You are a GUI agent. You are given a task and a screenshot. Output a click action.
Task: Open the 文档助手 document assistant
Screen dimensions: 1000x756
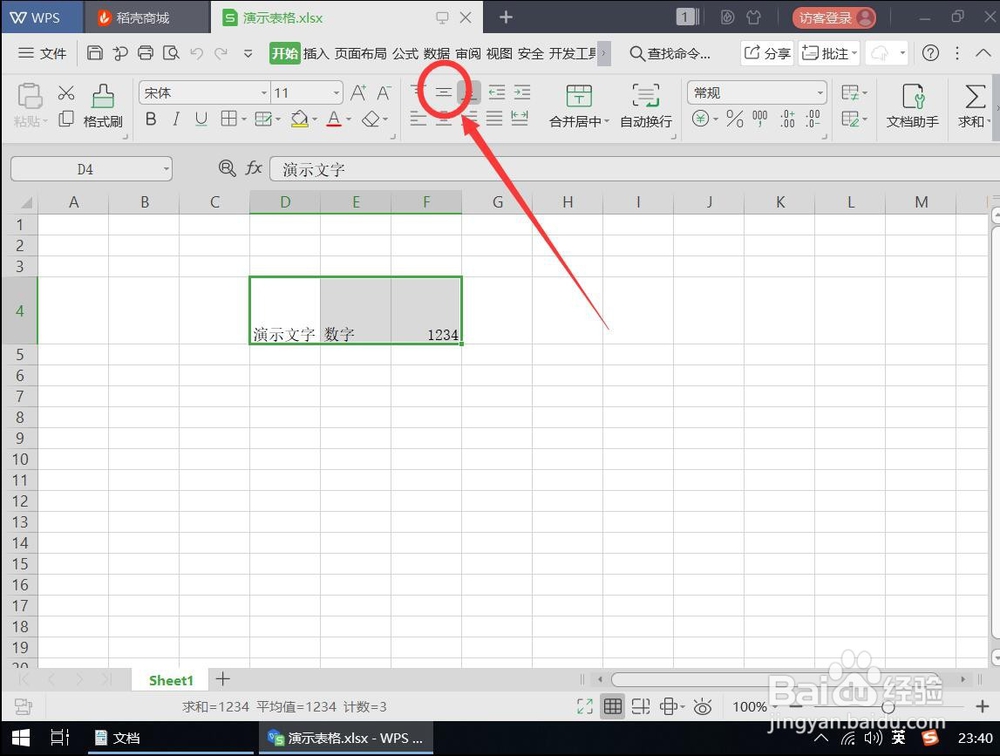tap(912, 107)
